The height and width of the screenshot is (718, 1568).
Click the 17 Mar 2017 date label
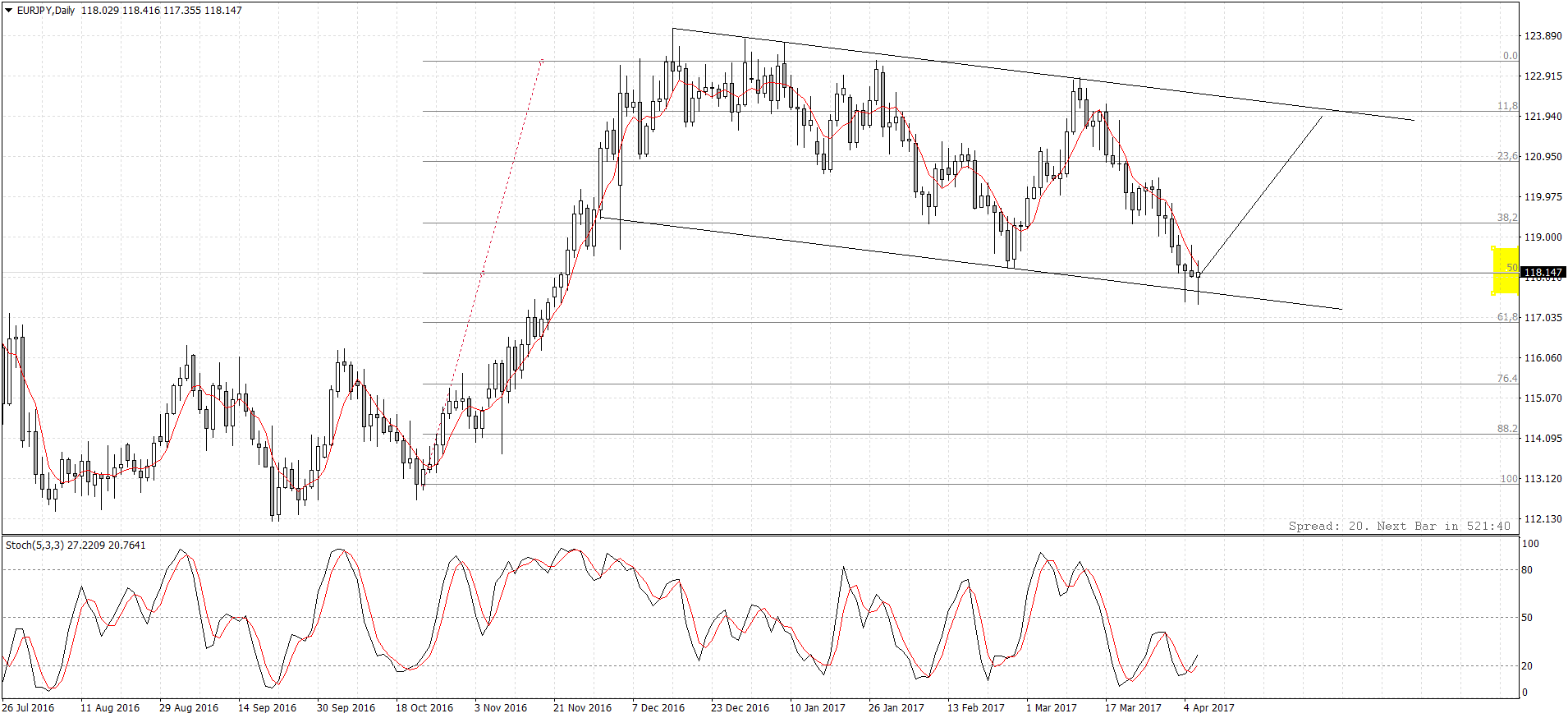point(1133,708)
